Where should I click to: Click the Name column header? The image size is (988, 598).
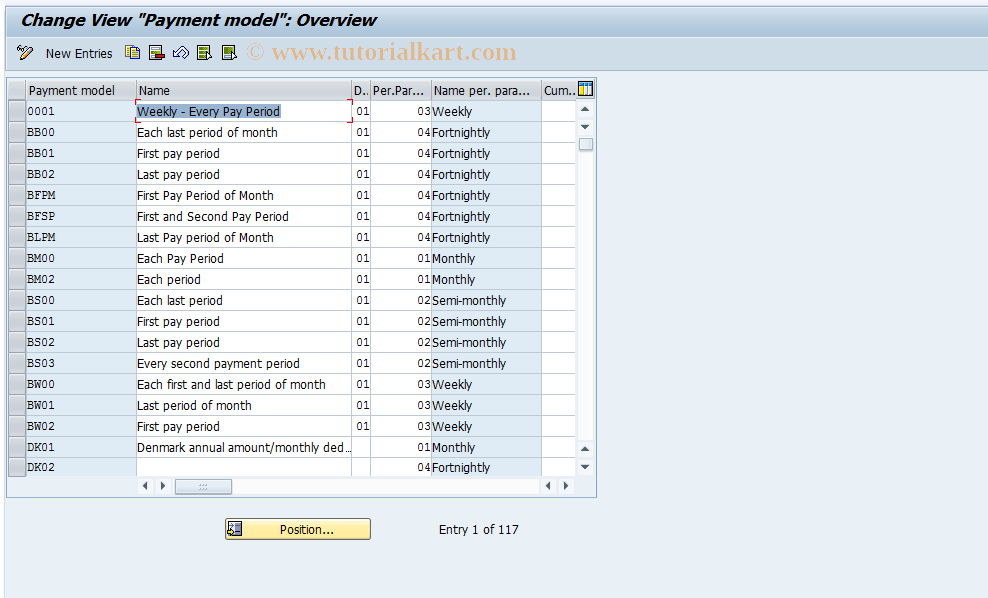click(x=243, y=90)
